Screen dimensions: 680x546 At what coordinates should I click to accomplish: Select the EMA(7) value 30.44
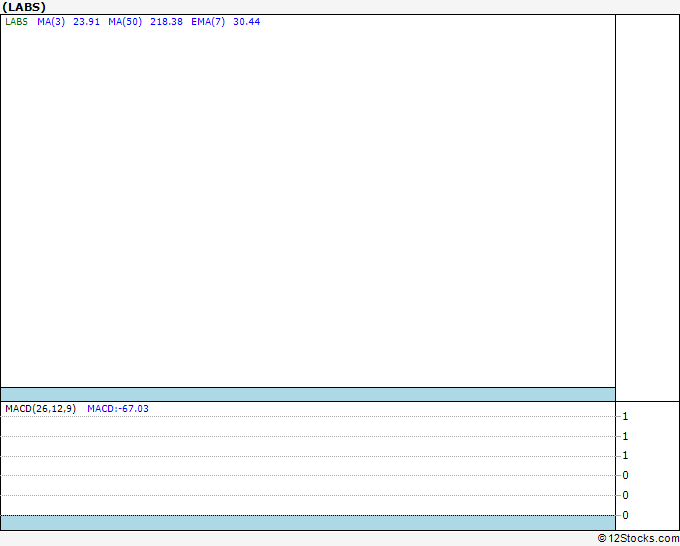click(247, 22)
